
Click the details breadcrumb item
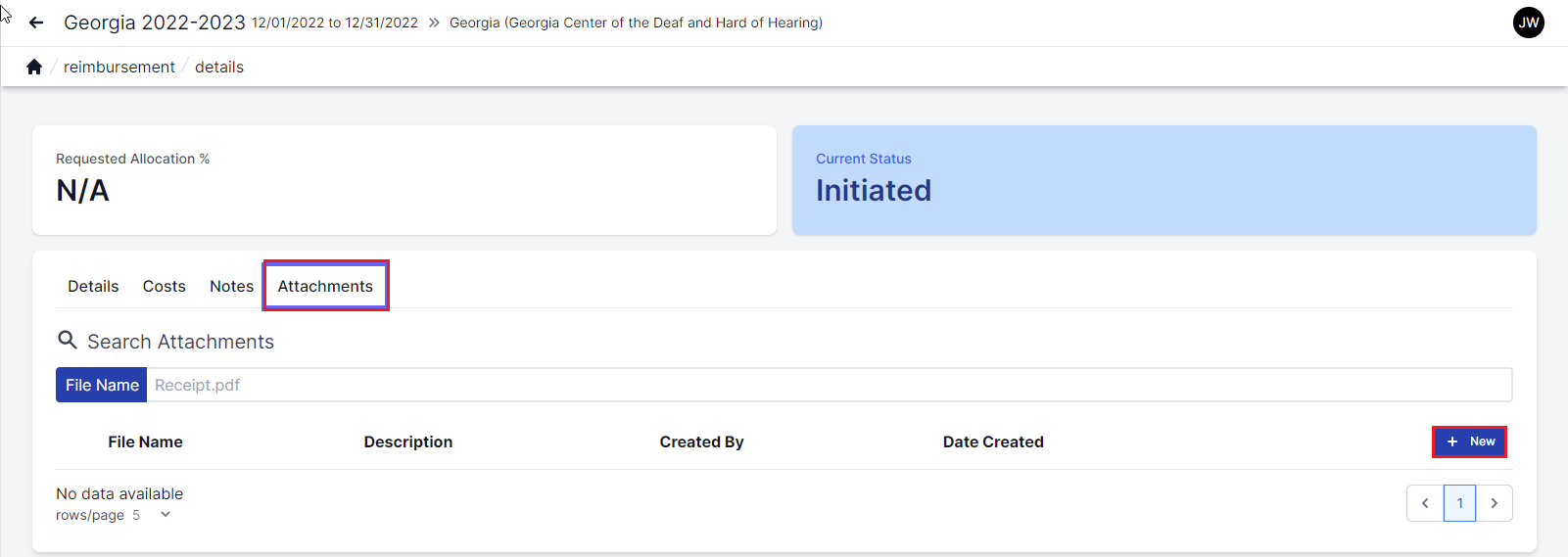(219, 67)
